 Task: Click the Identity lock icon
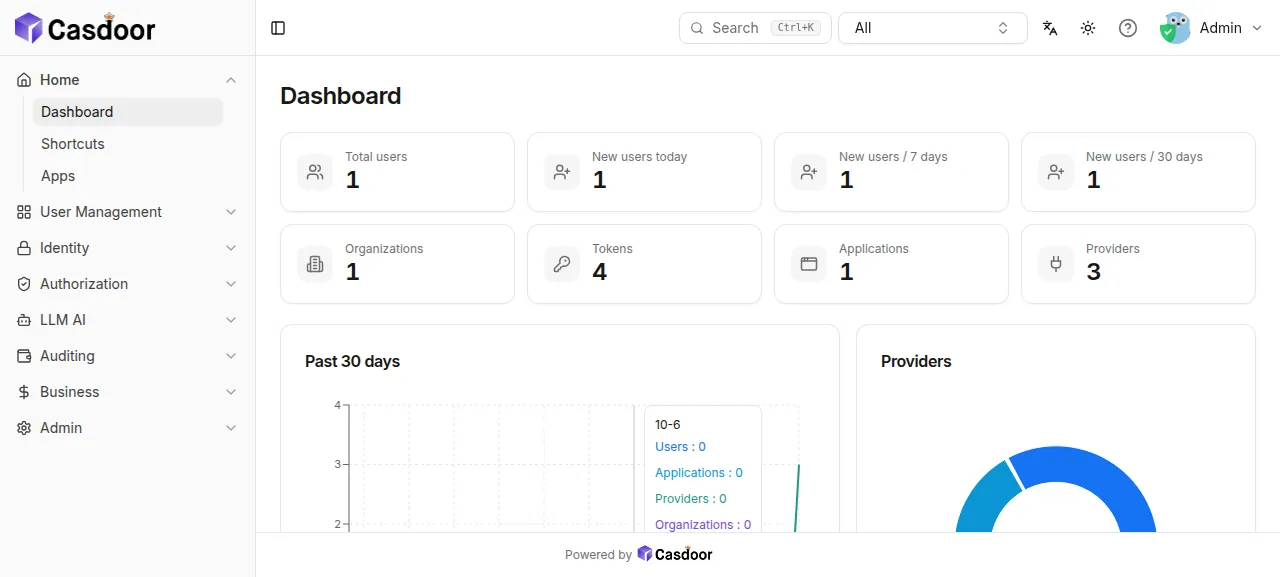[x=24, y=248]
